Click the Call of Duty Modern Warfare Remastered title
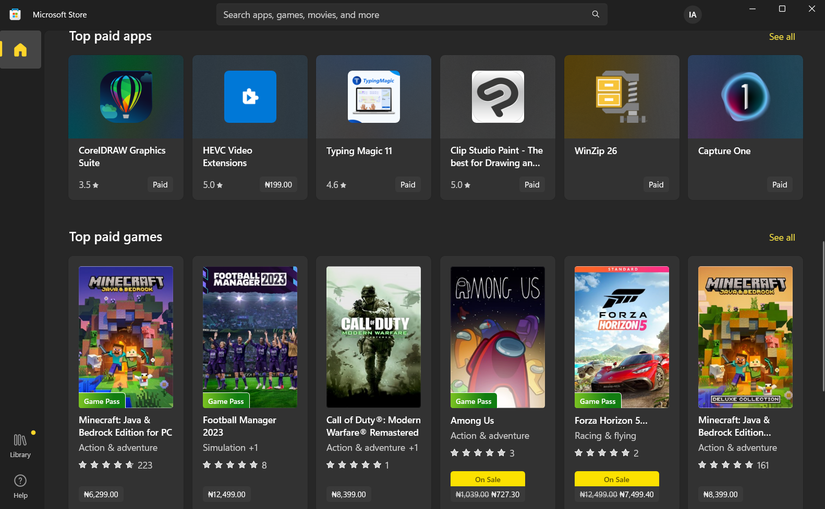825x509 pixels. click(x=374, y=426)
